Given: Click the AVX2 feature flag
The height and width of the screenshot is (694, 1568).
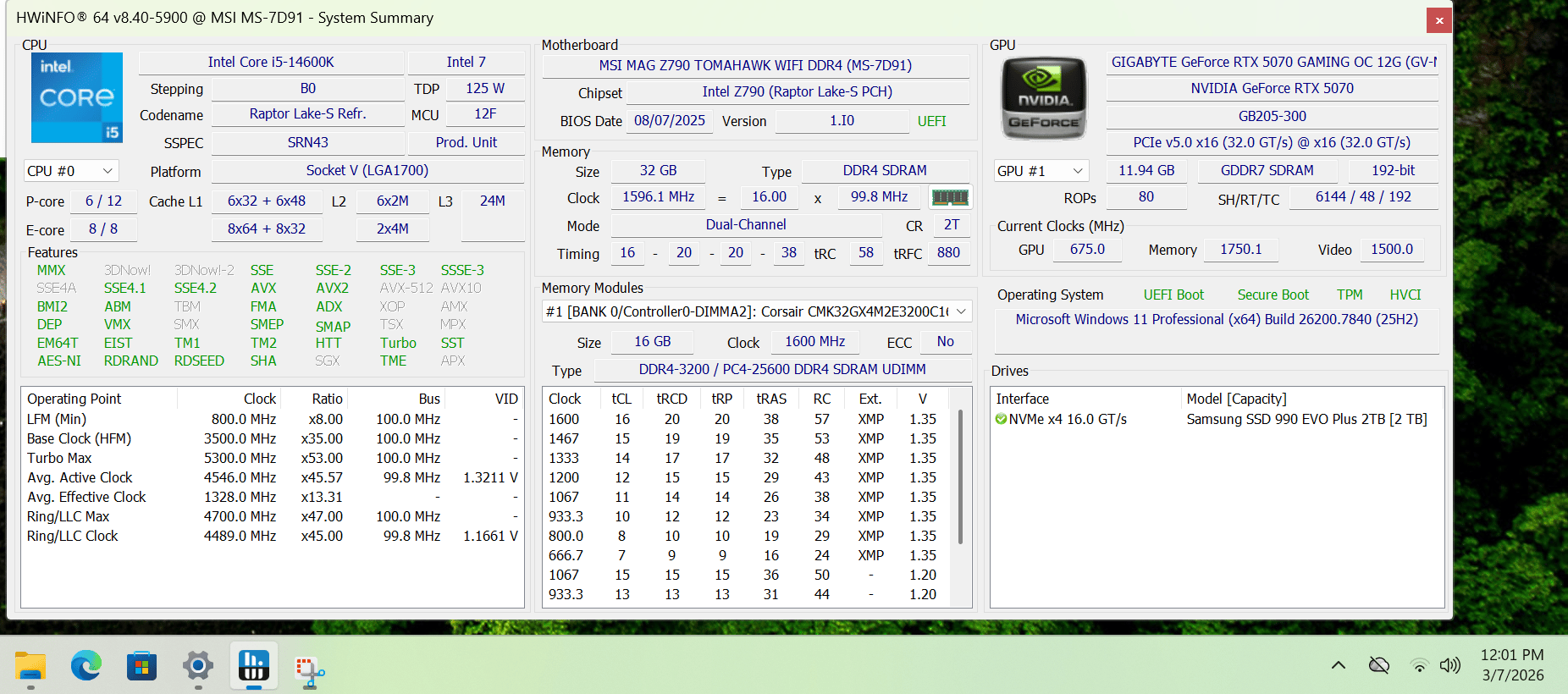Looking at the screenshot, I should (332, 289).
